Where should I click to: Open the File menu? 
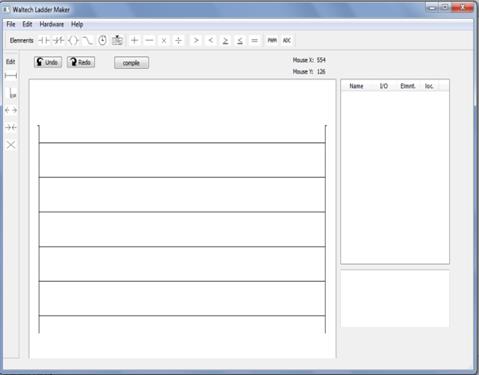point(11,24)
